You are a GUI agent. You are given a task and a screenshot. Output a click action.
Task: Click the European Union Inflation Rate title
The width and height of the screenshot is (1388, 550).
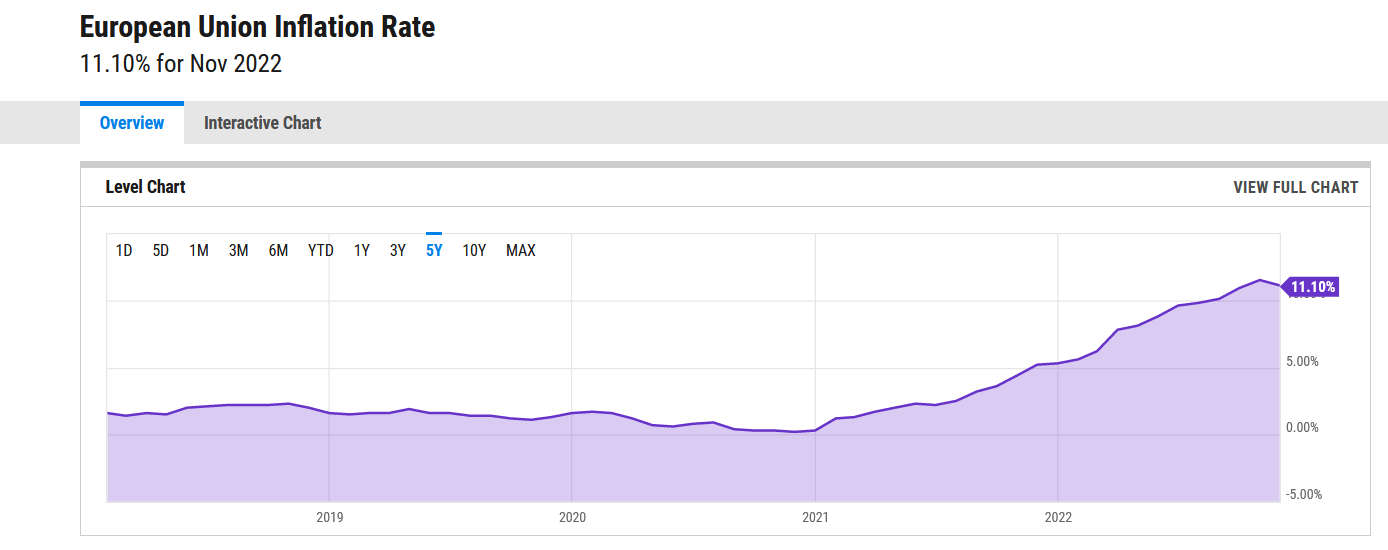click(258, 27)
